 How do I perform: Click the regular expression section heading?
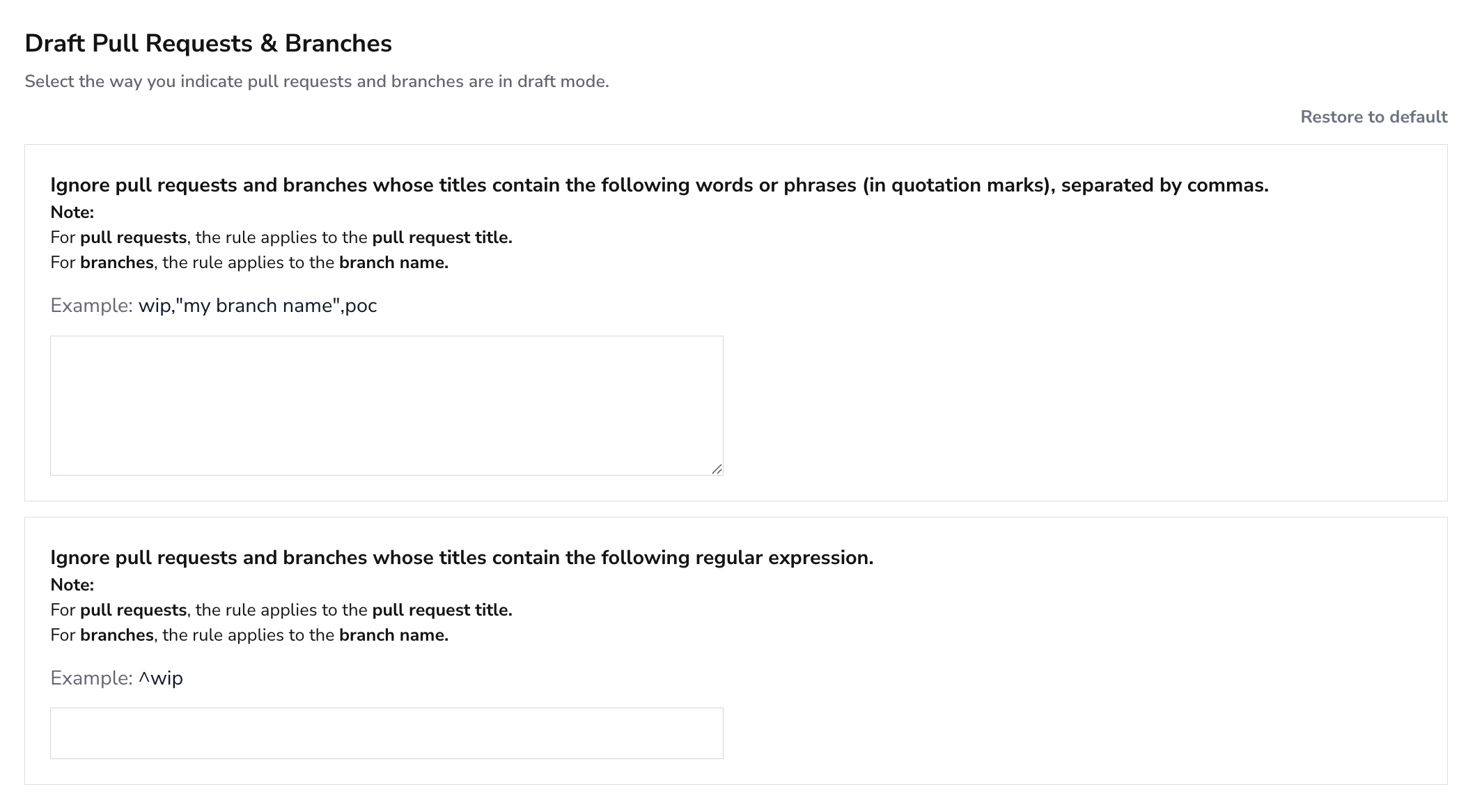coord(462,558)
